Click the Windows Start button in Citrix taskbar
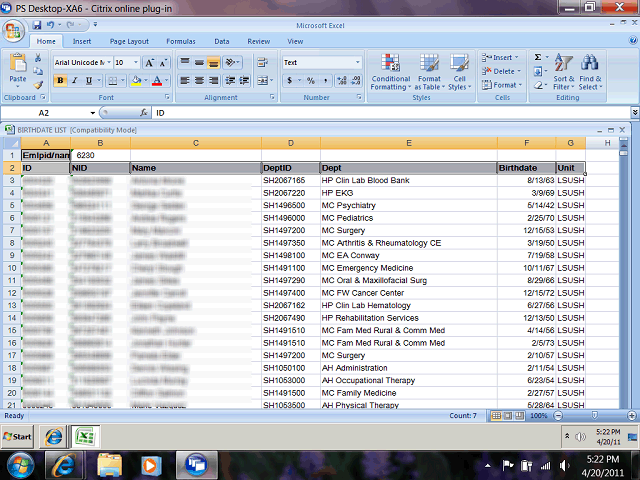The width and height of the screenshot is (640, 480). click(17, 437)
